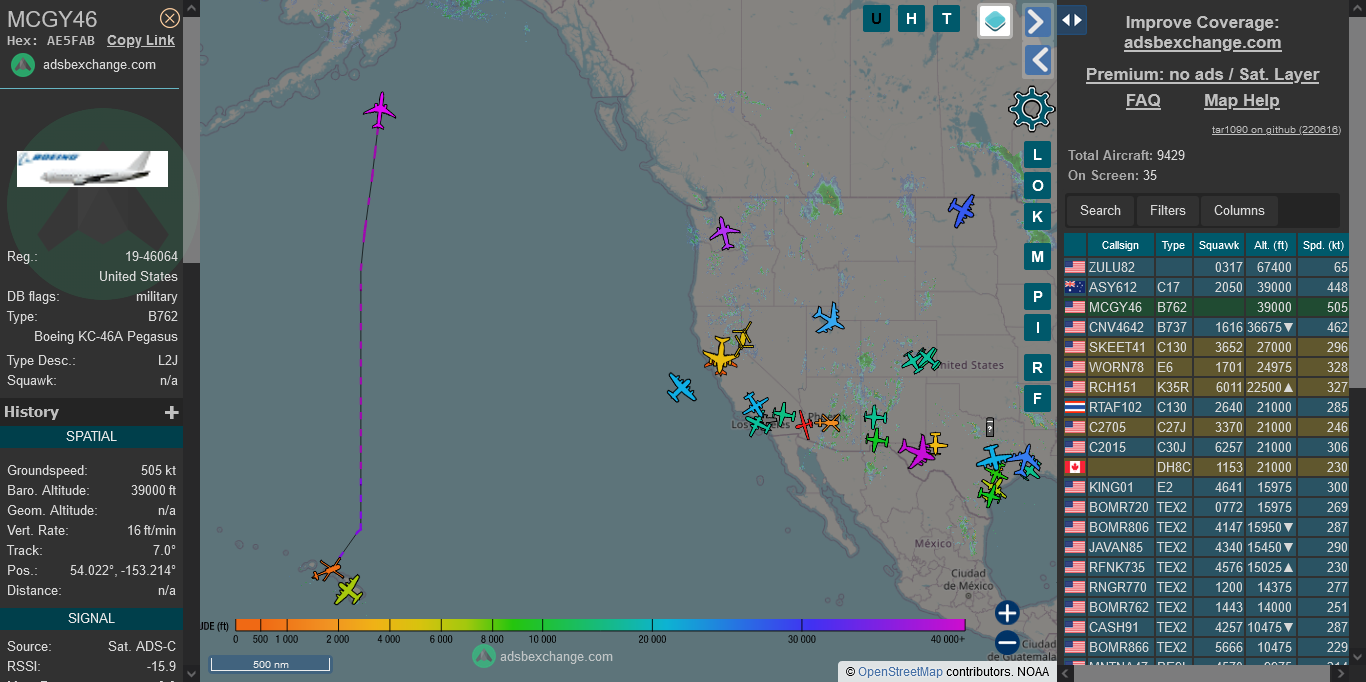
Task: Select the JAVAN85 row in aircraft table
Action: click(x=1206, y=547)
